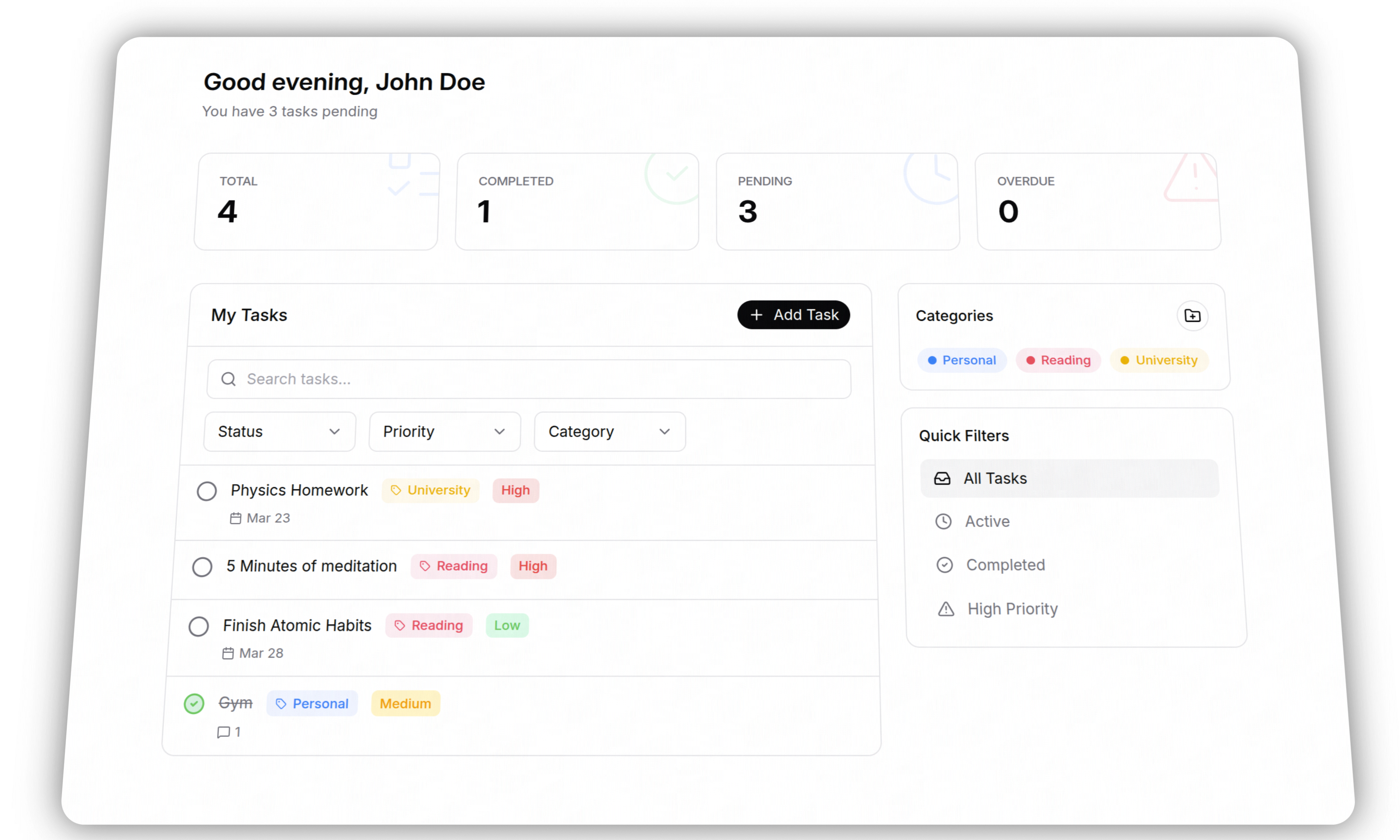Screen dimensions: 1400x840
Task: Click the warning triangle beside High Priority
Action: point(946,609)
